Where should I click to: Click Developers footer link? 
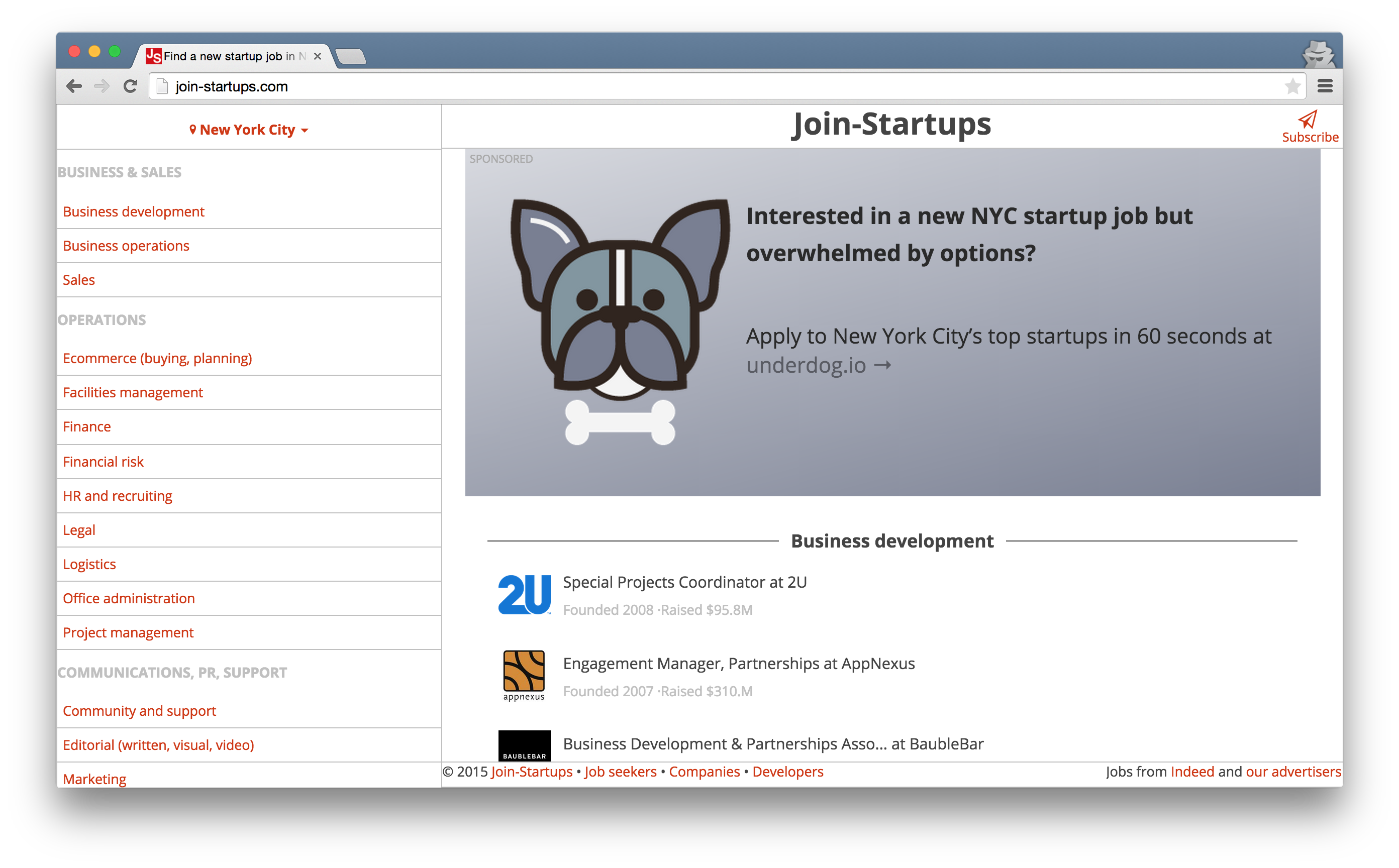point(787,771)
